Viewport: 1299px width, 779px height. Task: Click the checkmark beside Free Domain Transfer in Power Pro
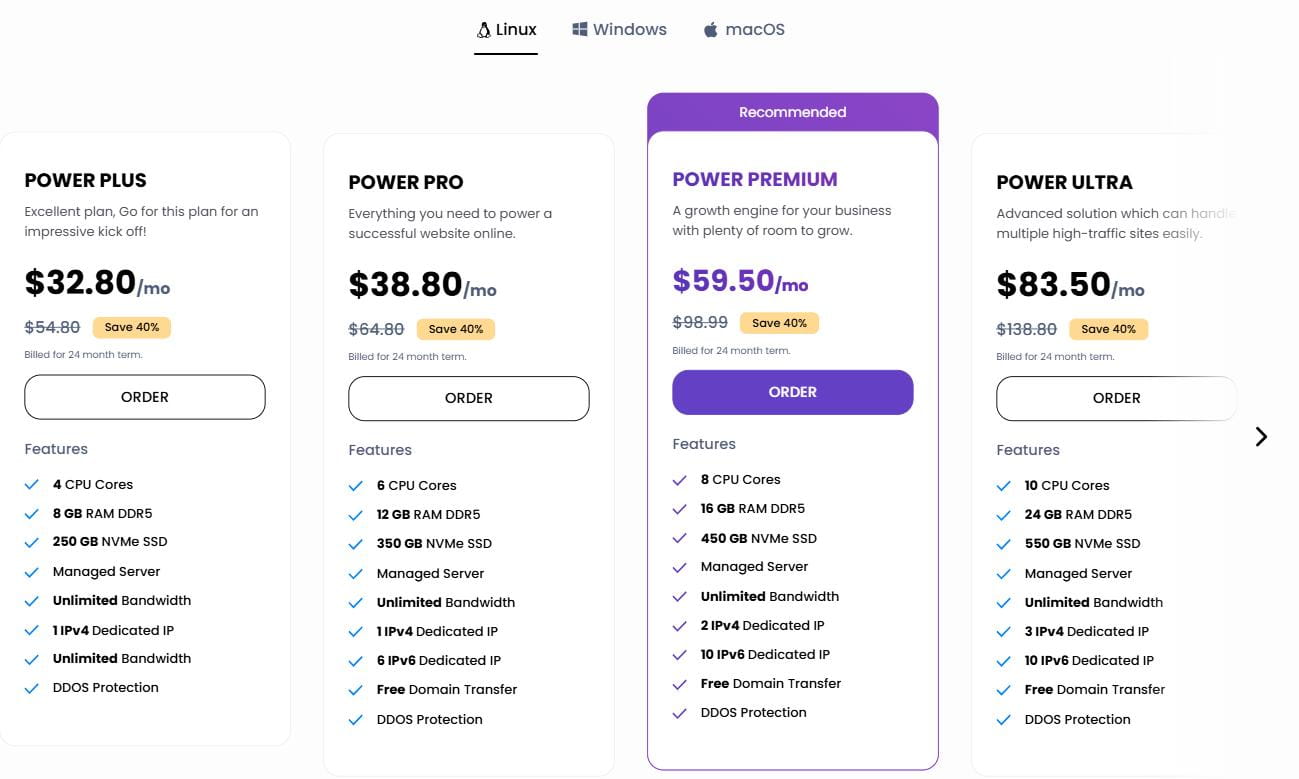tap(356, 689)
